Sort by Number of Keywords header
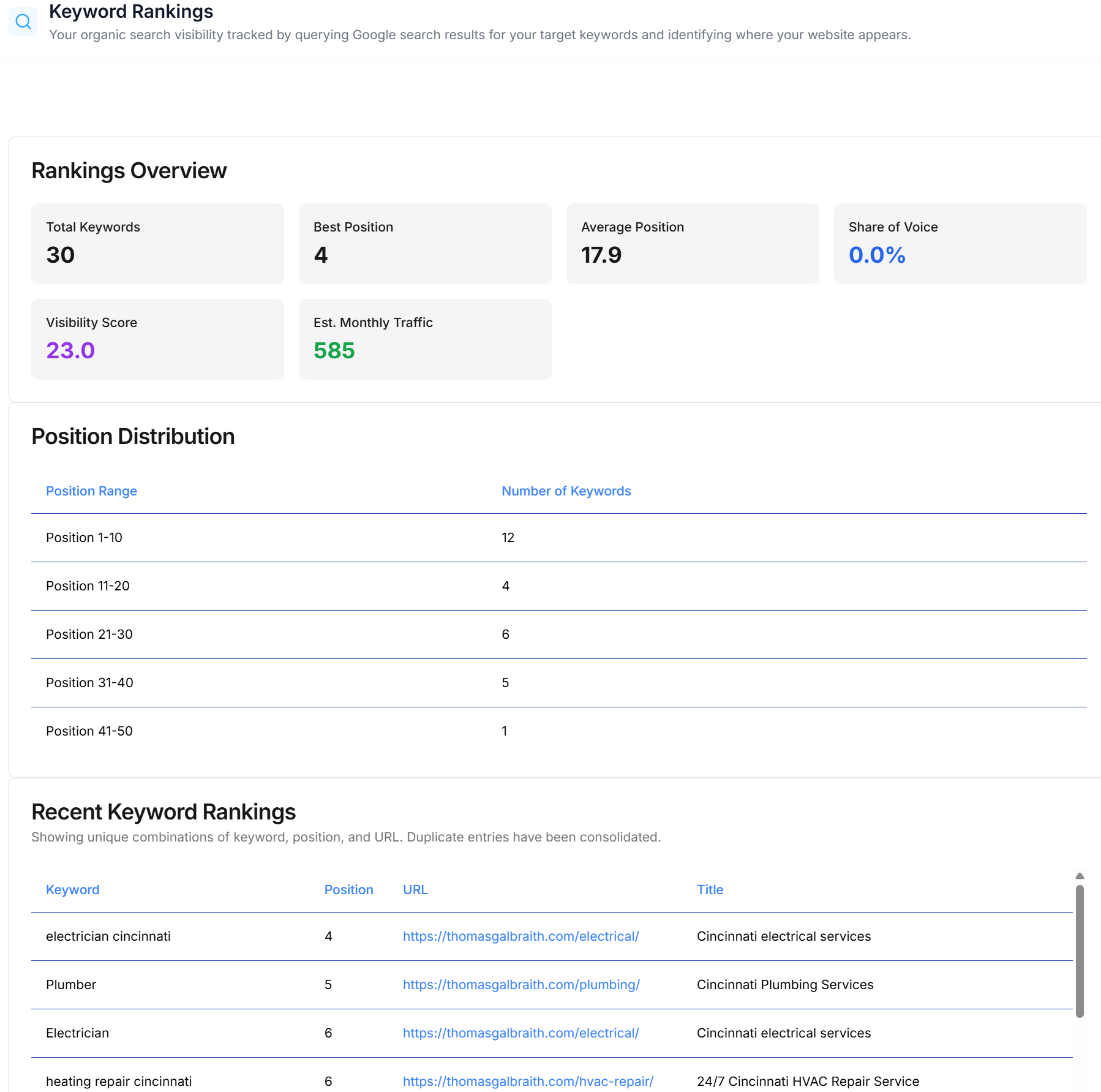Image resolution: width=1101 pixels, height=1092 pixels. click(566, 491)
